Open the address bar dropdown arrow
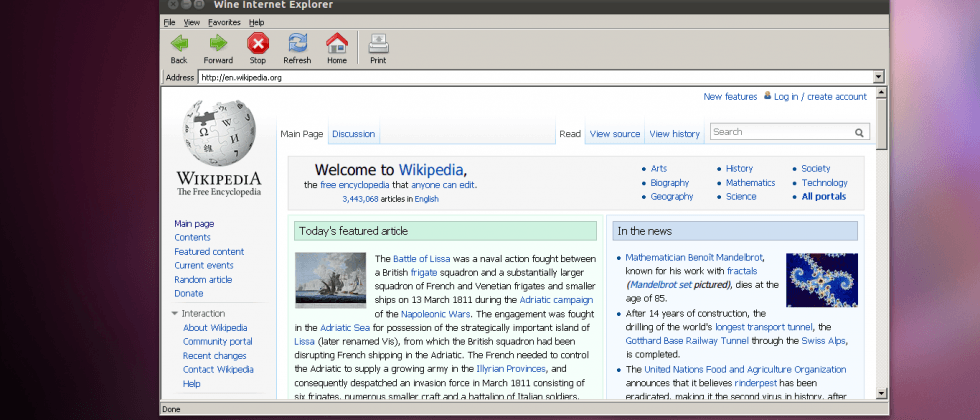The width and height of the screenshot is (980, 420). click(x=879, y=77)
